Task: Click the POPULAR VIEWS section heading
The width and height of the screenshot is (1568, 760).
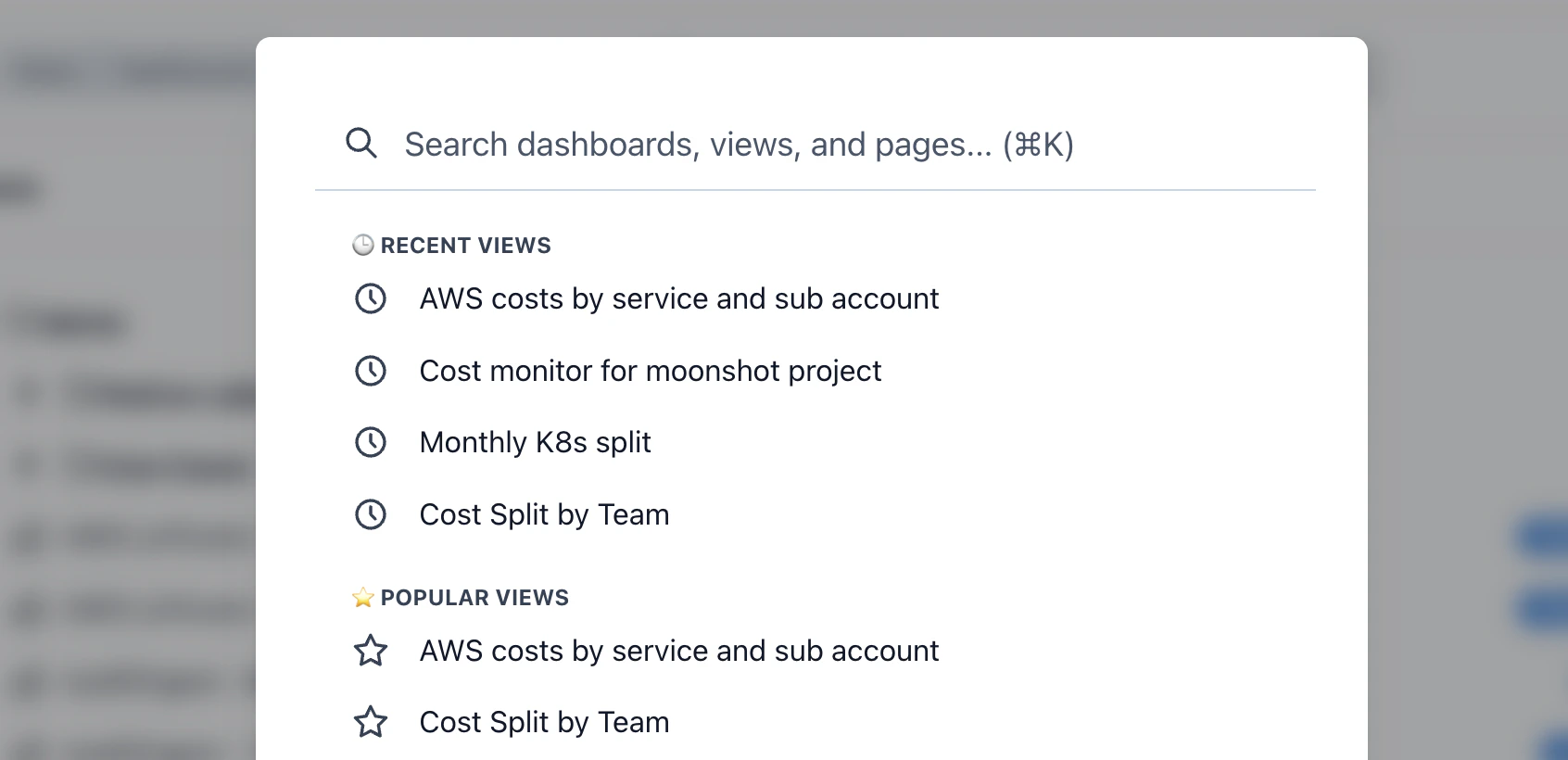Action: [474, 598]
